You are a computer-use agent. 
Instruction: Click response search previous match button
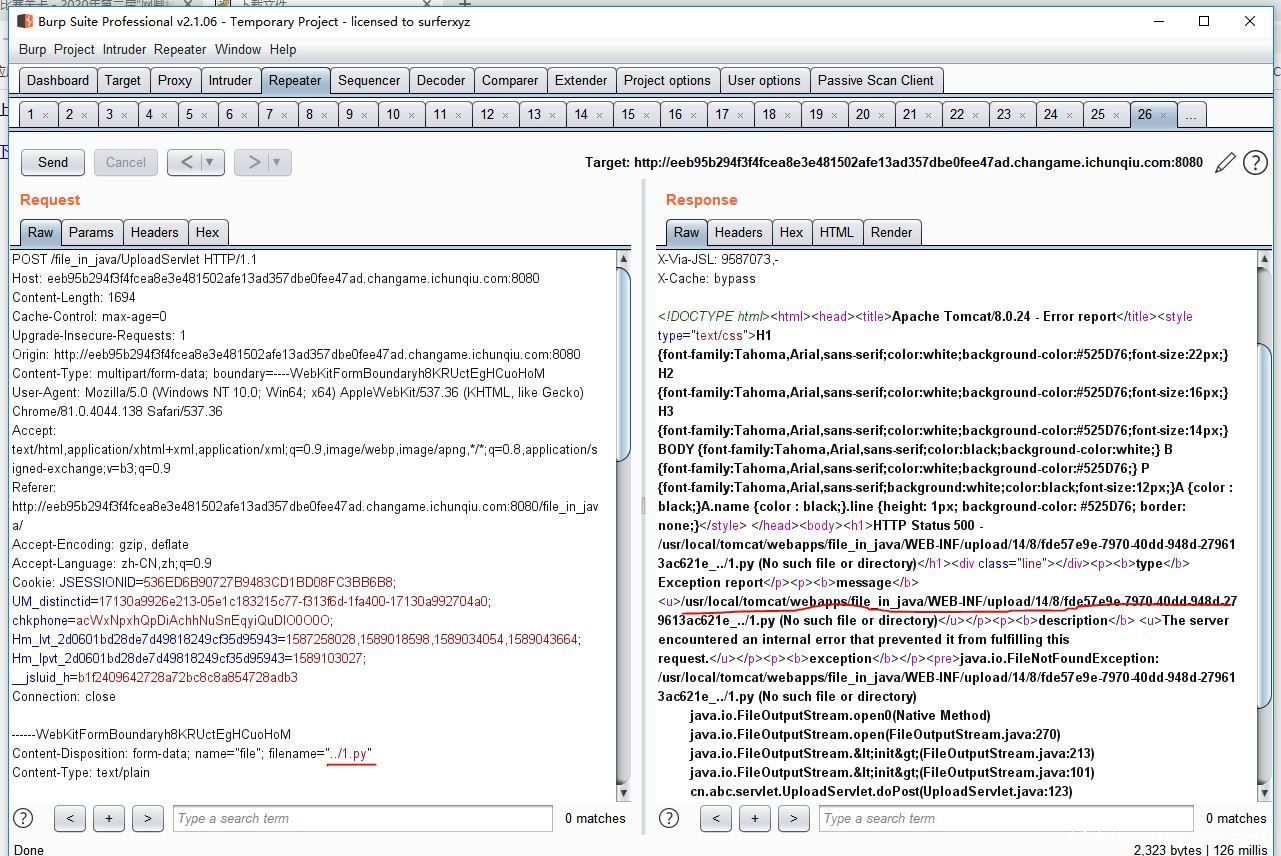pos(715,818)
